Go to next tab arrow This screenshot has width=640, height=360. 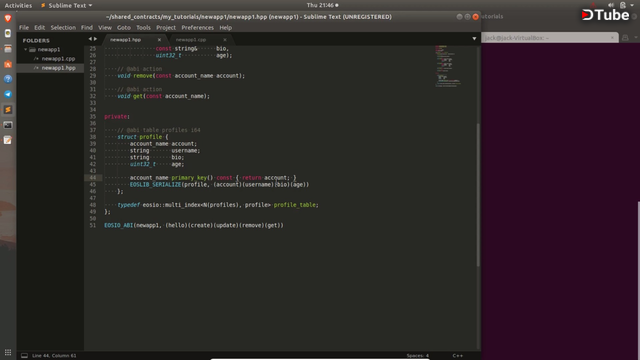tap(96, 39)
